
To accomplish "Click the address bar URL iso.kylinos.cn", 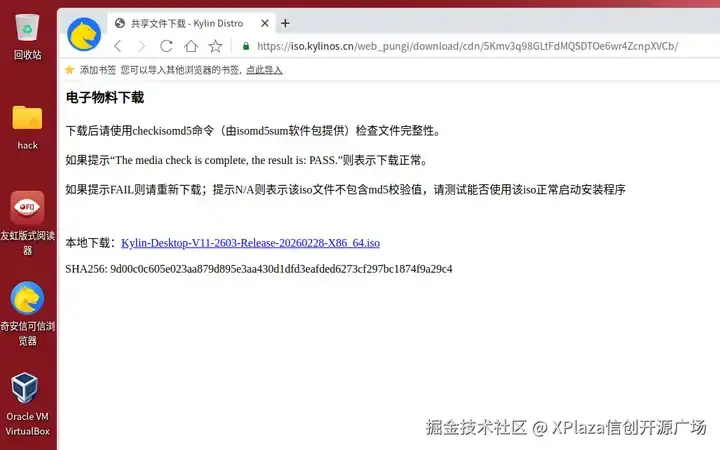I will (x=467, y=46).
